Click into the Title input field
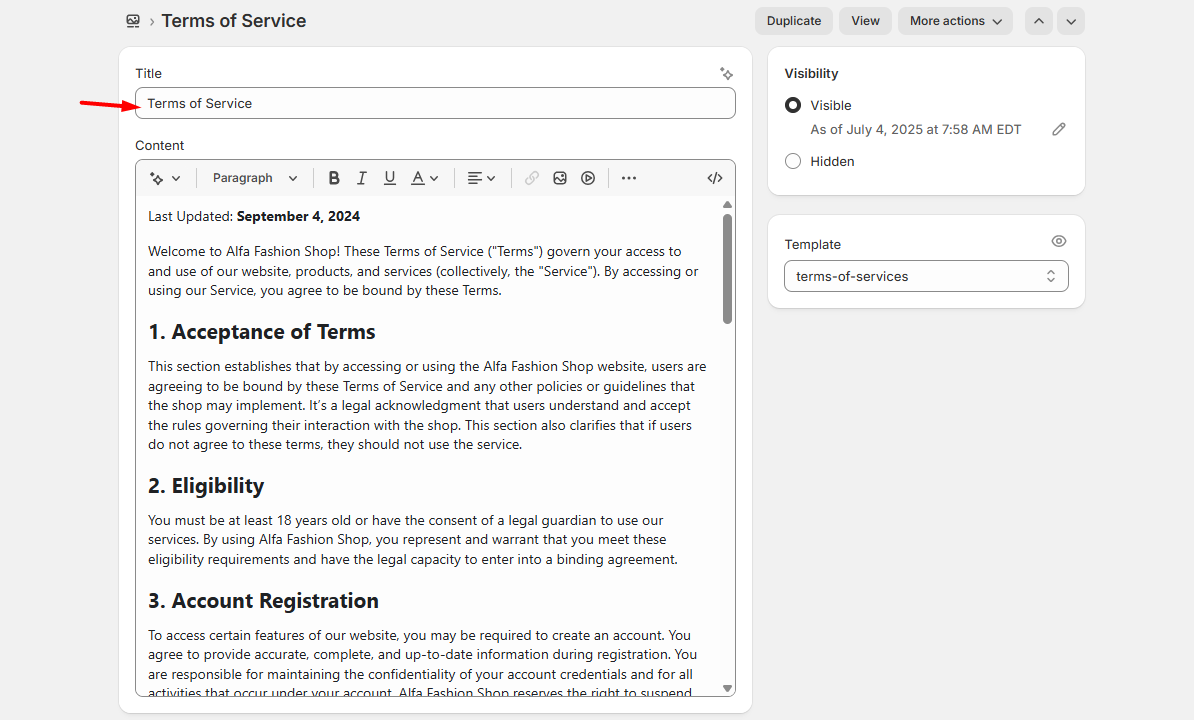This screenshot has width=1194, height=720. point(436,104)
